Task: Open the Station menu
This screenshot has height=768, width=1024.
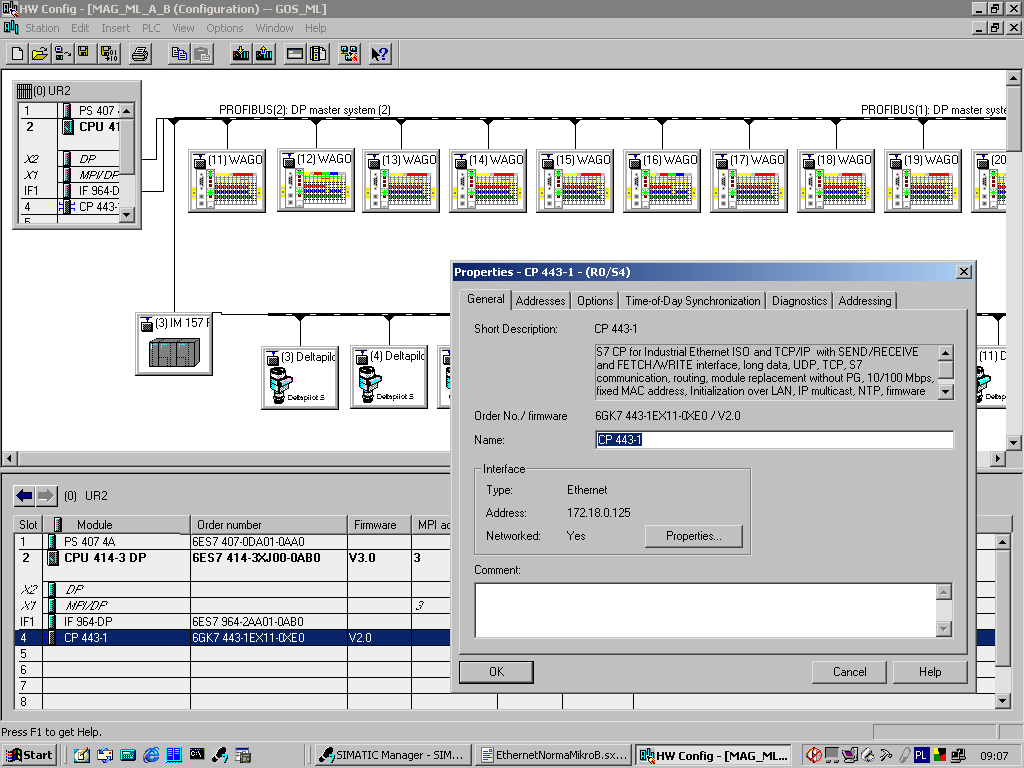Action: (x=42, y=28)
